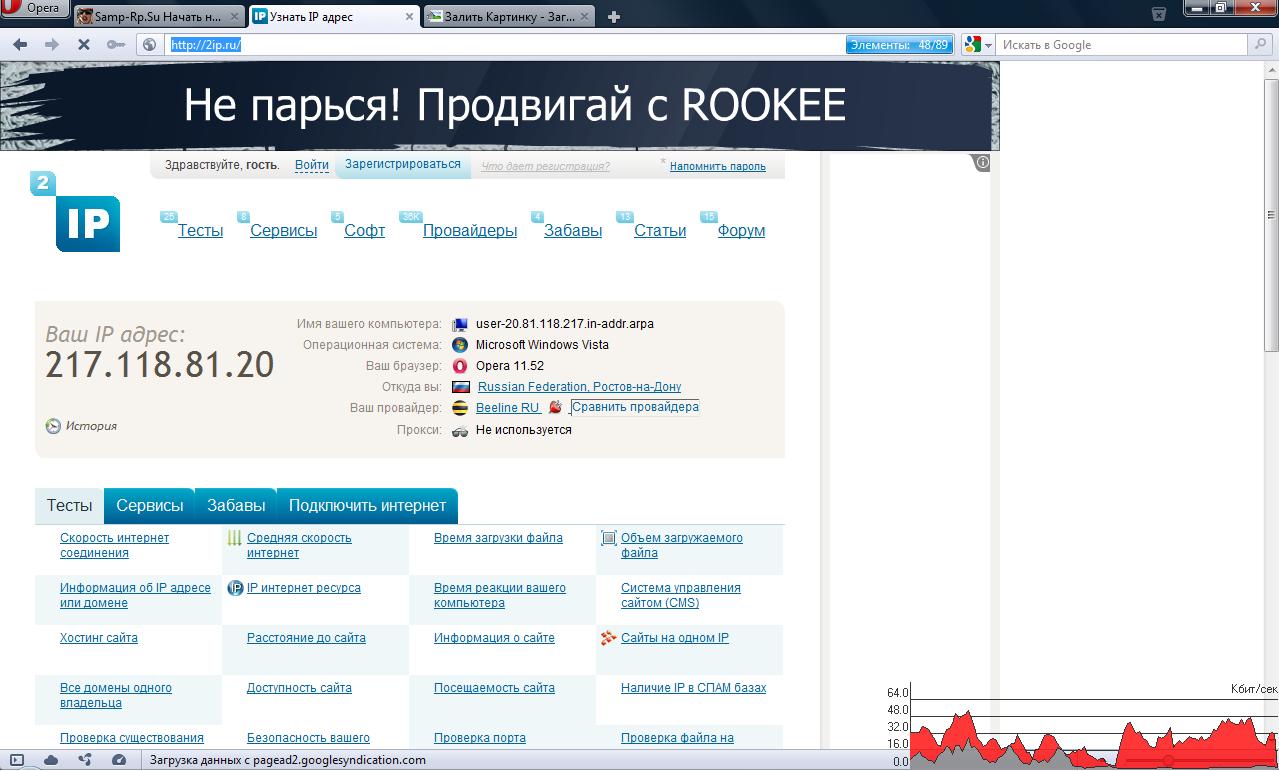Click the computer name monitor icon
1279x771 pixels.
click(460, 324)
